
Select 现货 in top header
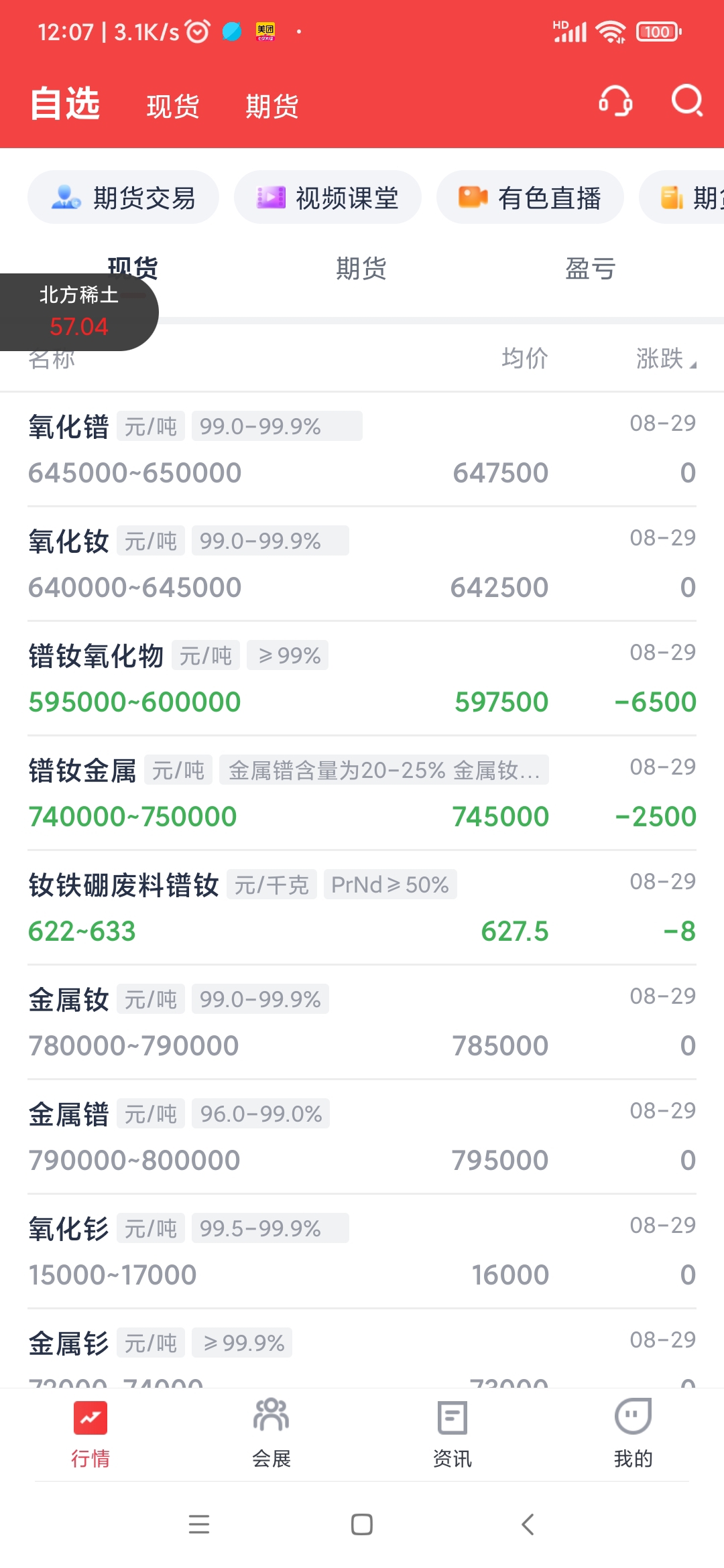pyautogui.click(x=173, y=106)
